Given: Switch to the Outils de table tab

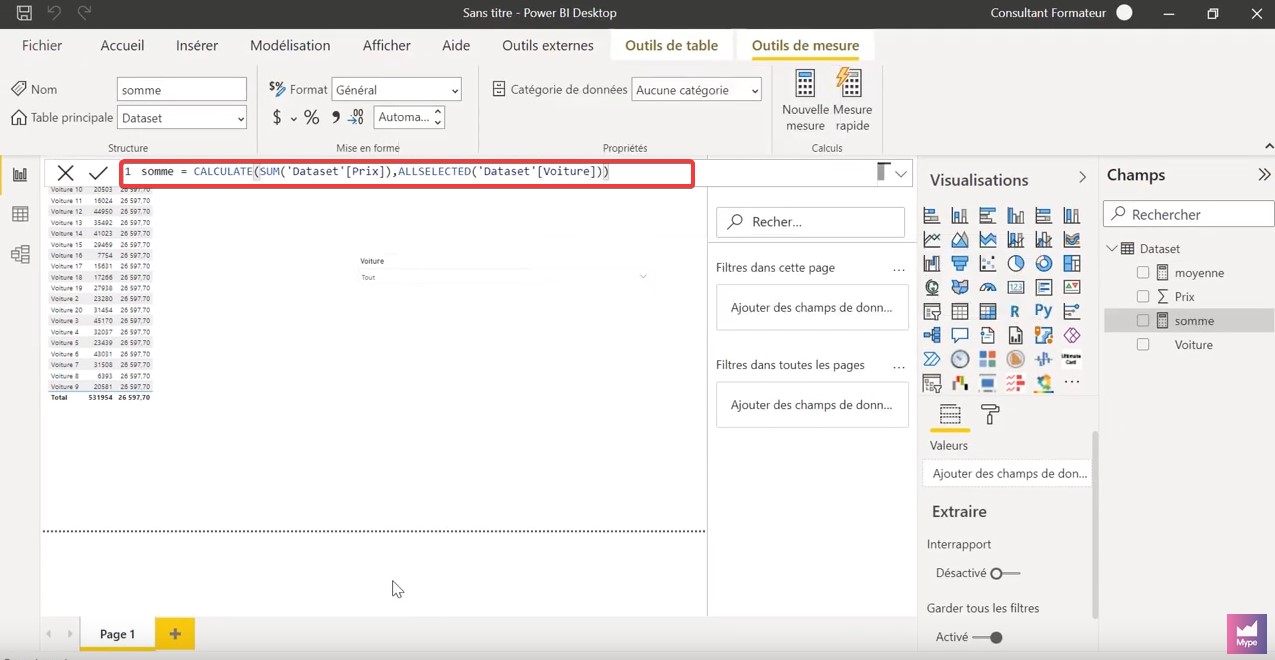Looking at the screenshot, I should pyautogui.click(x=671, y=45).
